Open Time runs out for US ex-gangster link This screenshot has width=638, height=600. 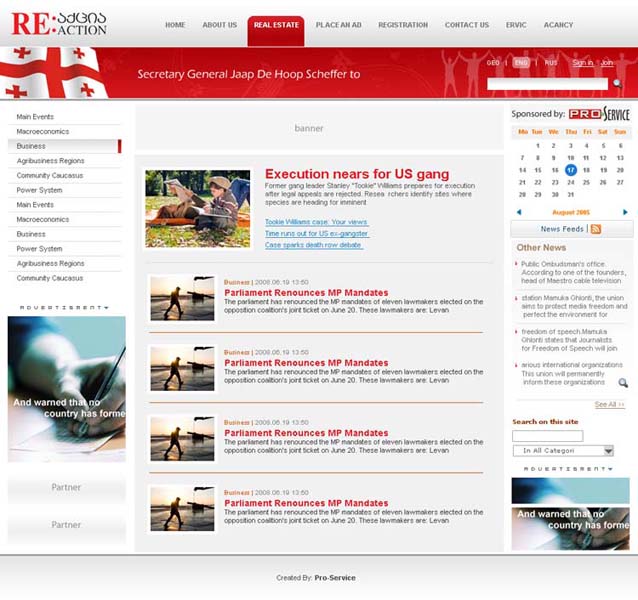point(316,233)
